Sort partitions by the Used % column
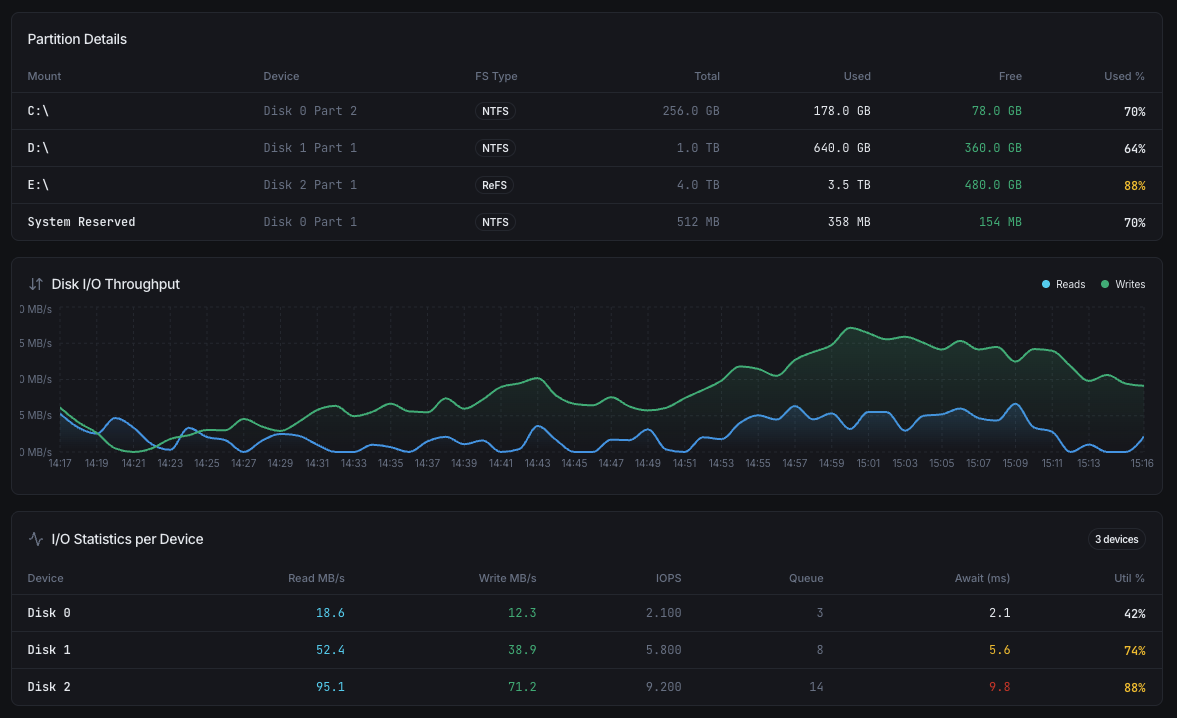 coord(1124,76)
